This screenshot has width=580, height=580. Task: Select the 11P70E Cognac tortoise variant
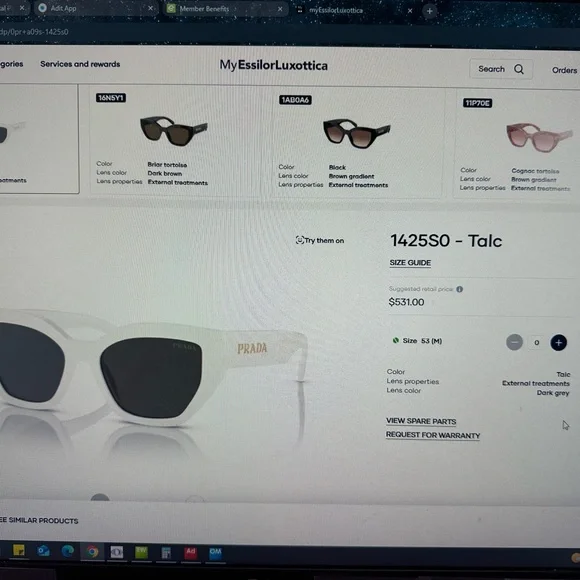[517, 144]
